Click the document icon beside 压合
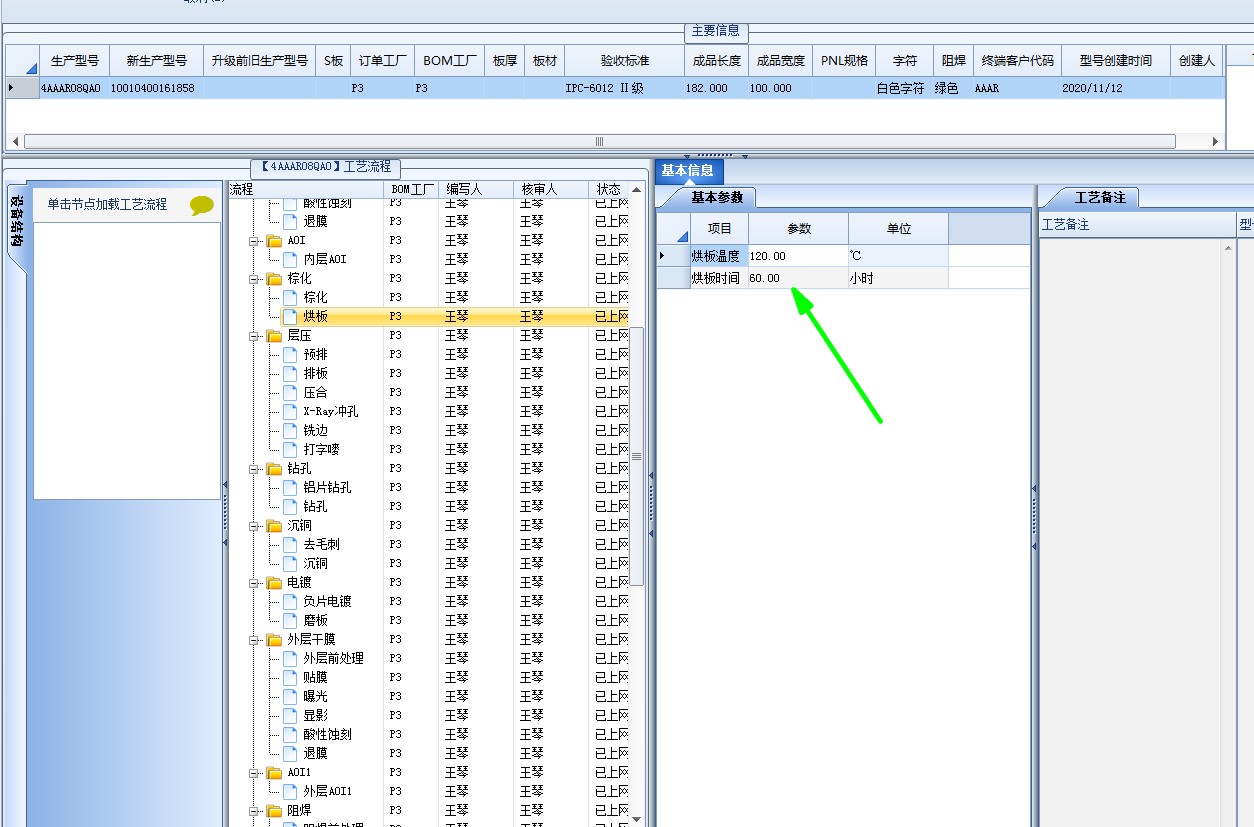Viewport: 1254px width, 827px height. tap(290, 392)
